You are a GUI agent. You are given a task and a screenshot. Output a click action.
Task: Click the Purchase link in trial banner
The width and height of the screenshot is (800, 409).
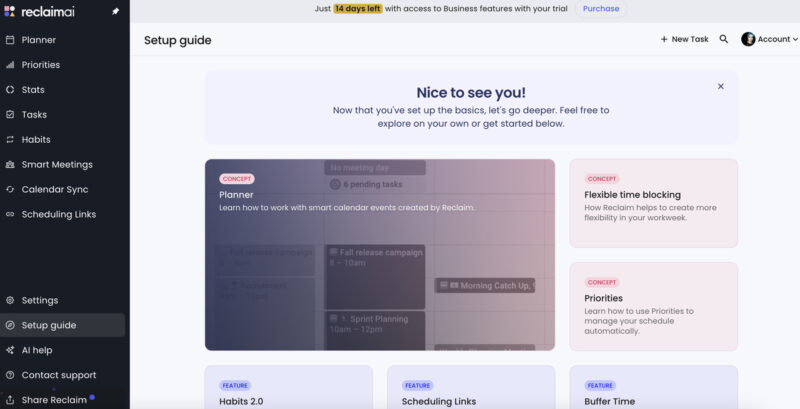tap(601, 9)
